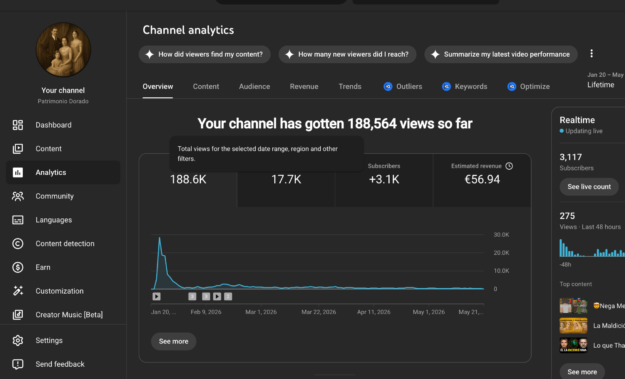
Task: Open the Settings gear icon
Action: point(18,340)
